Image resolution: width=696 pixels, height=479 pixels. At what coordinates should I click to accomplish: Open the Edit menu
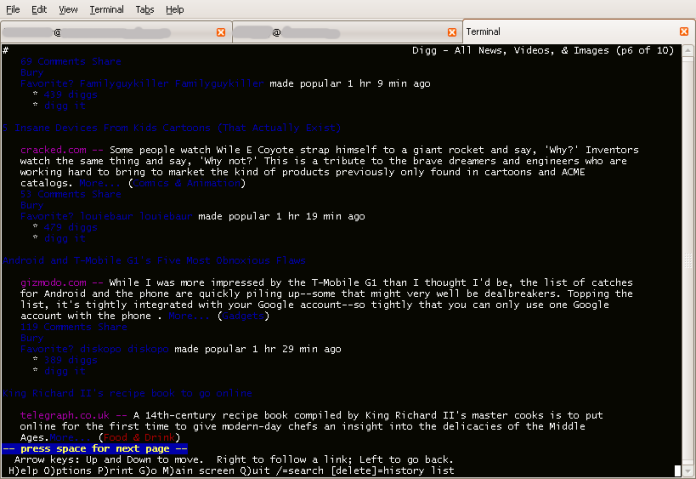click(x=39, y=9)
